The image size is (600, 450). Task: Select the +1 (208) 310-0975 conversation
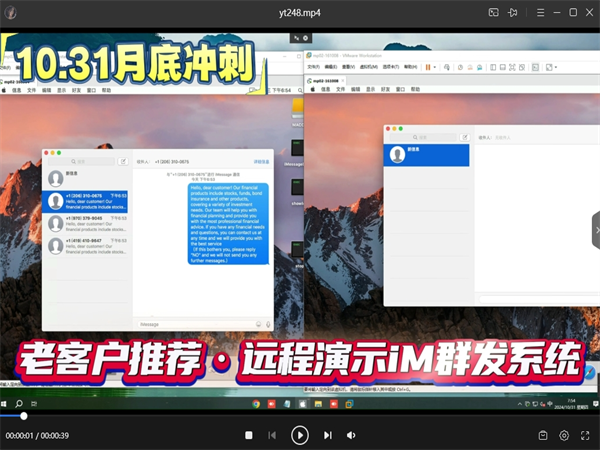coord(88,201)
